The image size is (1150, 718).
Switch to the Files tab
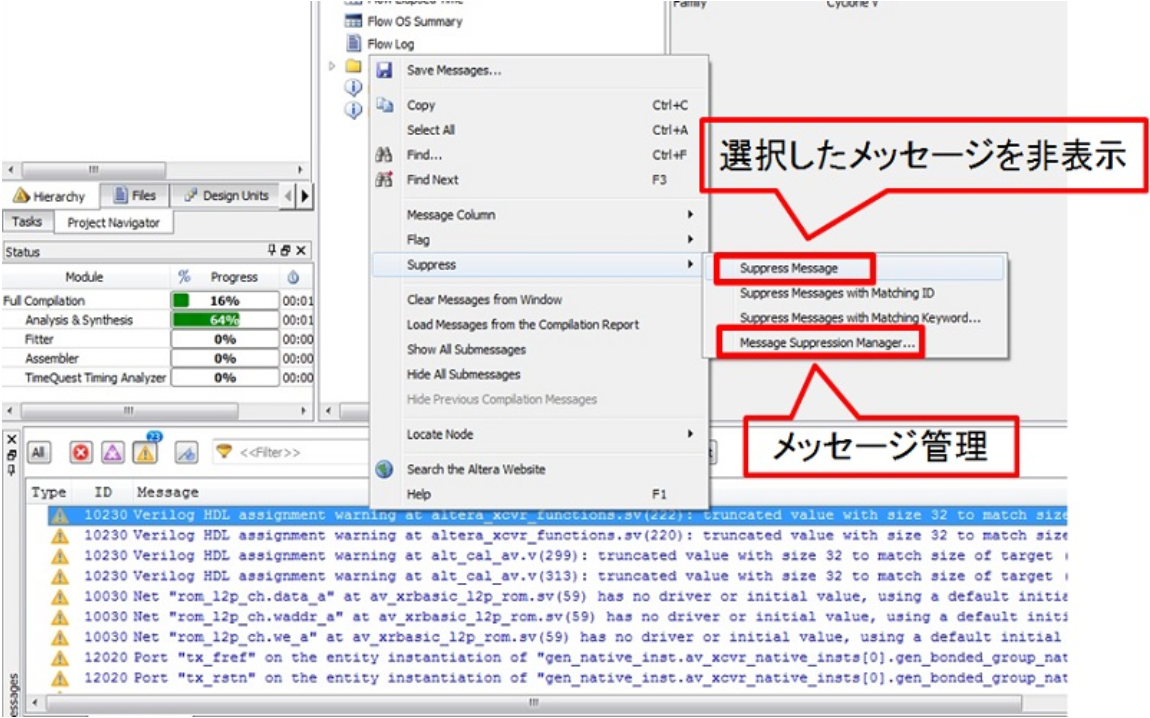tap(135, 196)
